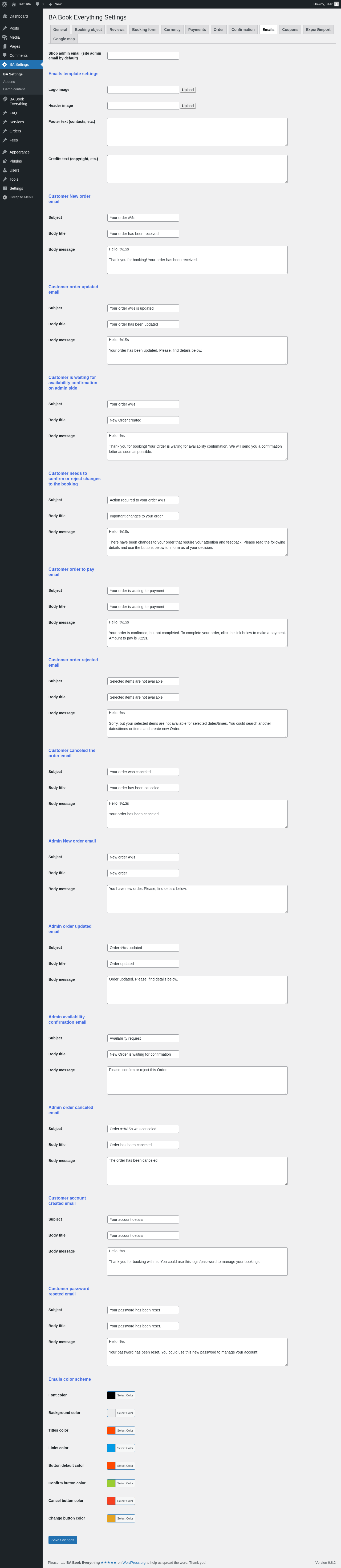
Task: Click the WordPress logo icon in admin bar
Action: click(x=5, y=4)
